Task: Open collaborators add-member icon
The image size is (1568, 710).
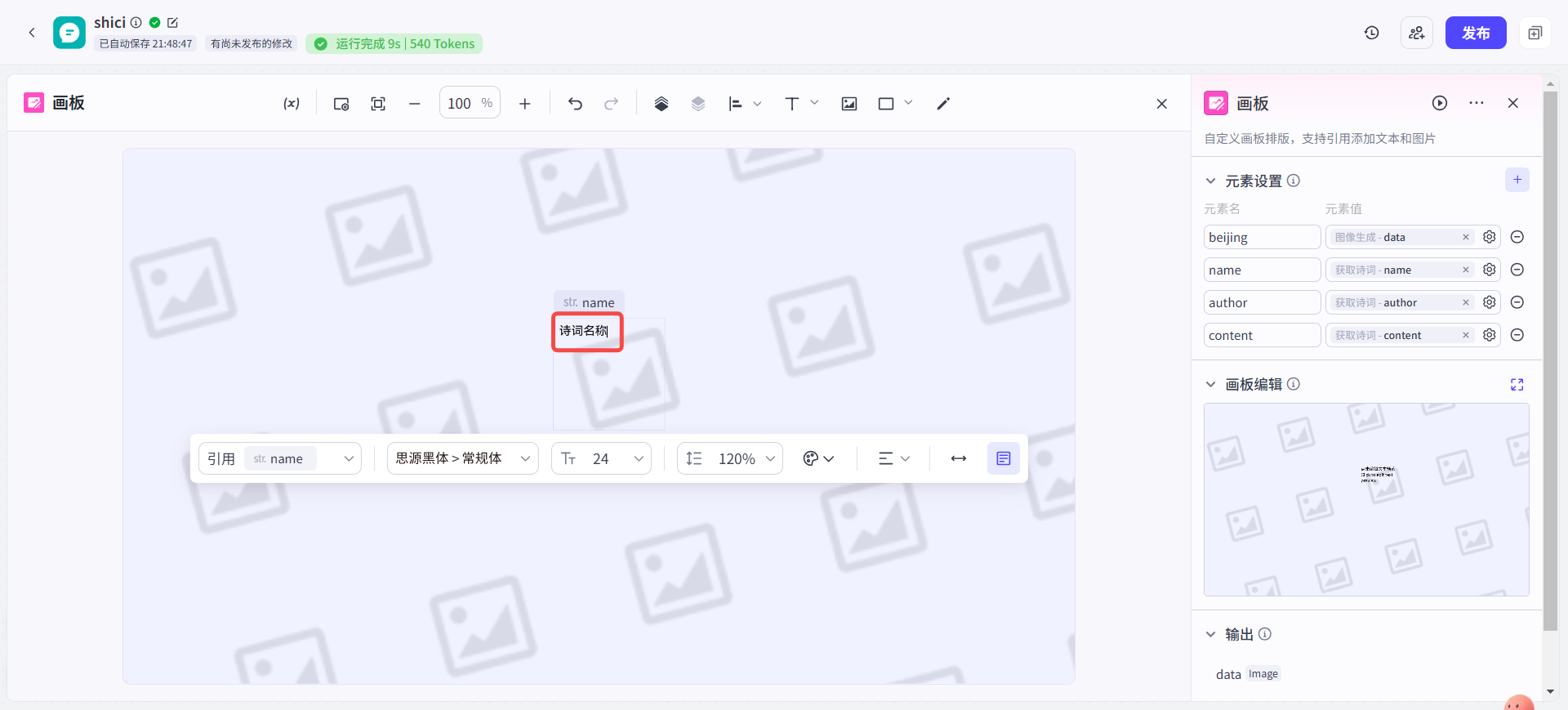Action: [1417, 33]
